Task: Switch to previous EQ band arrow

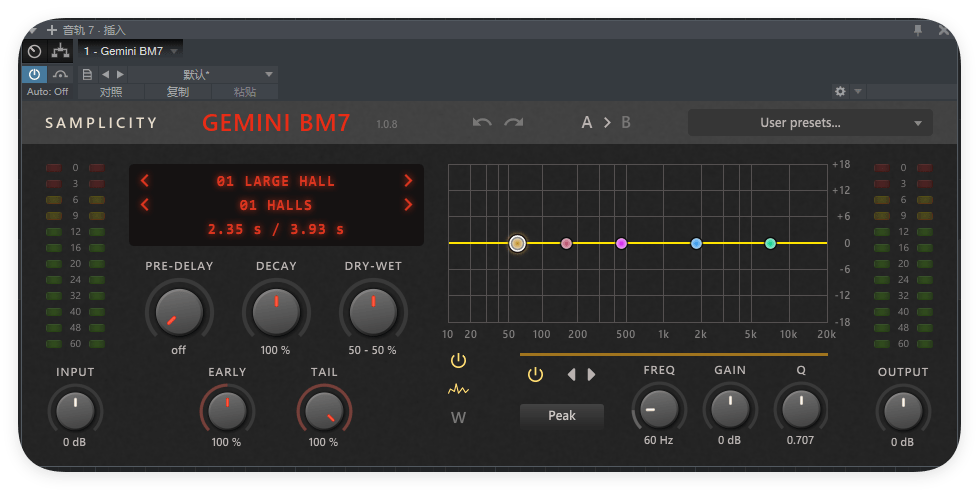Action: coord(571,375)
